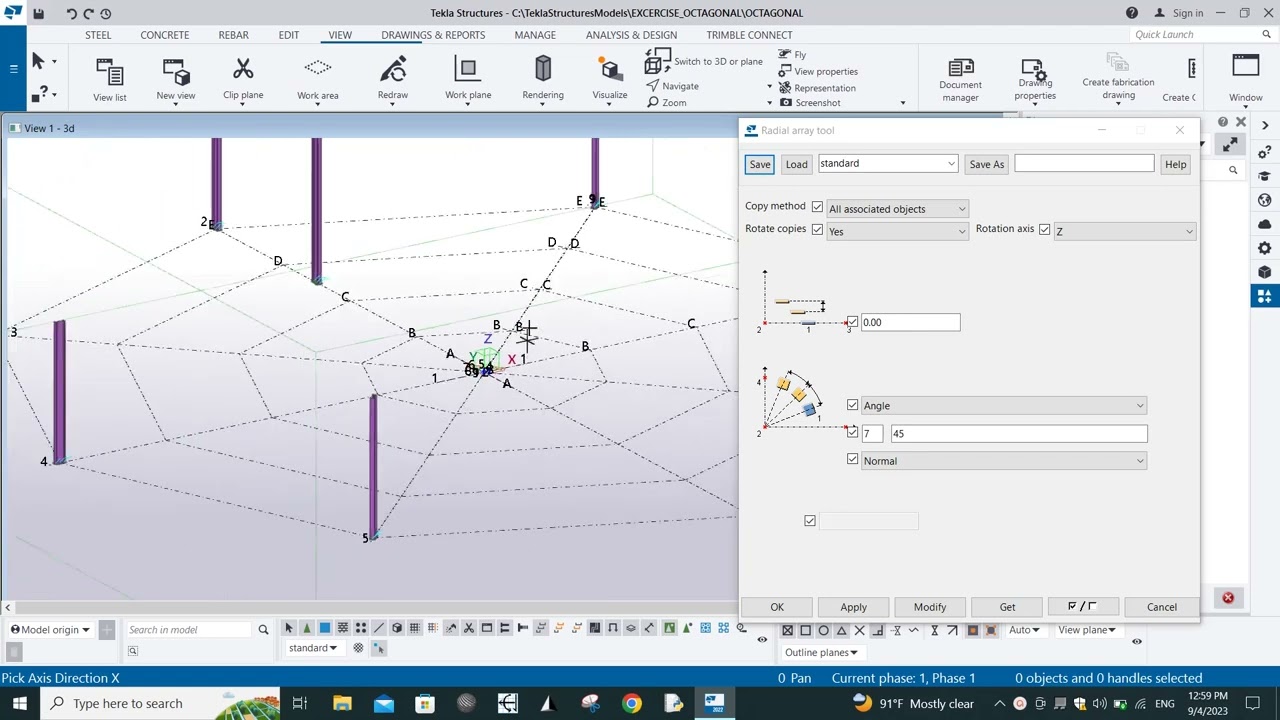
Task: Open the STEEL ribbon tab
Action: (x=98, y=35)
